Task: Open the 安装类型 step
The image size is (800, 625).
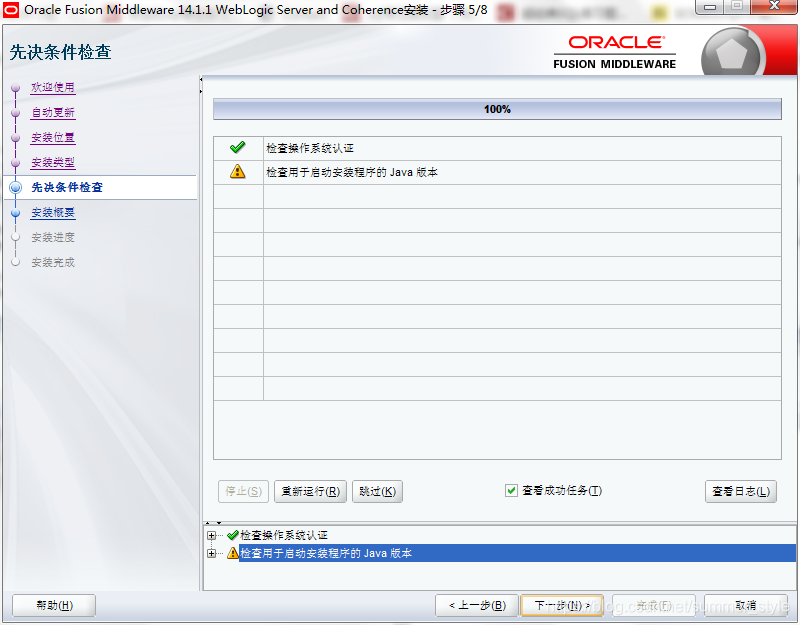Action: coord(53,163)
